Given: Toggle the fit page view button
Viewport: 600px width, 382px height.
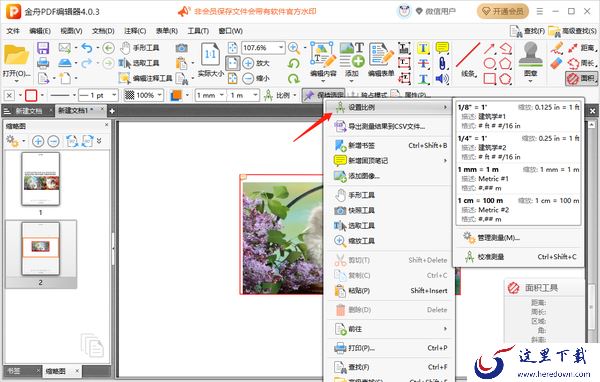Looking at the screenshot, I should [233, 63].
